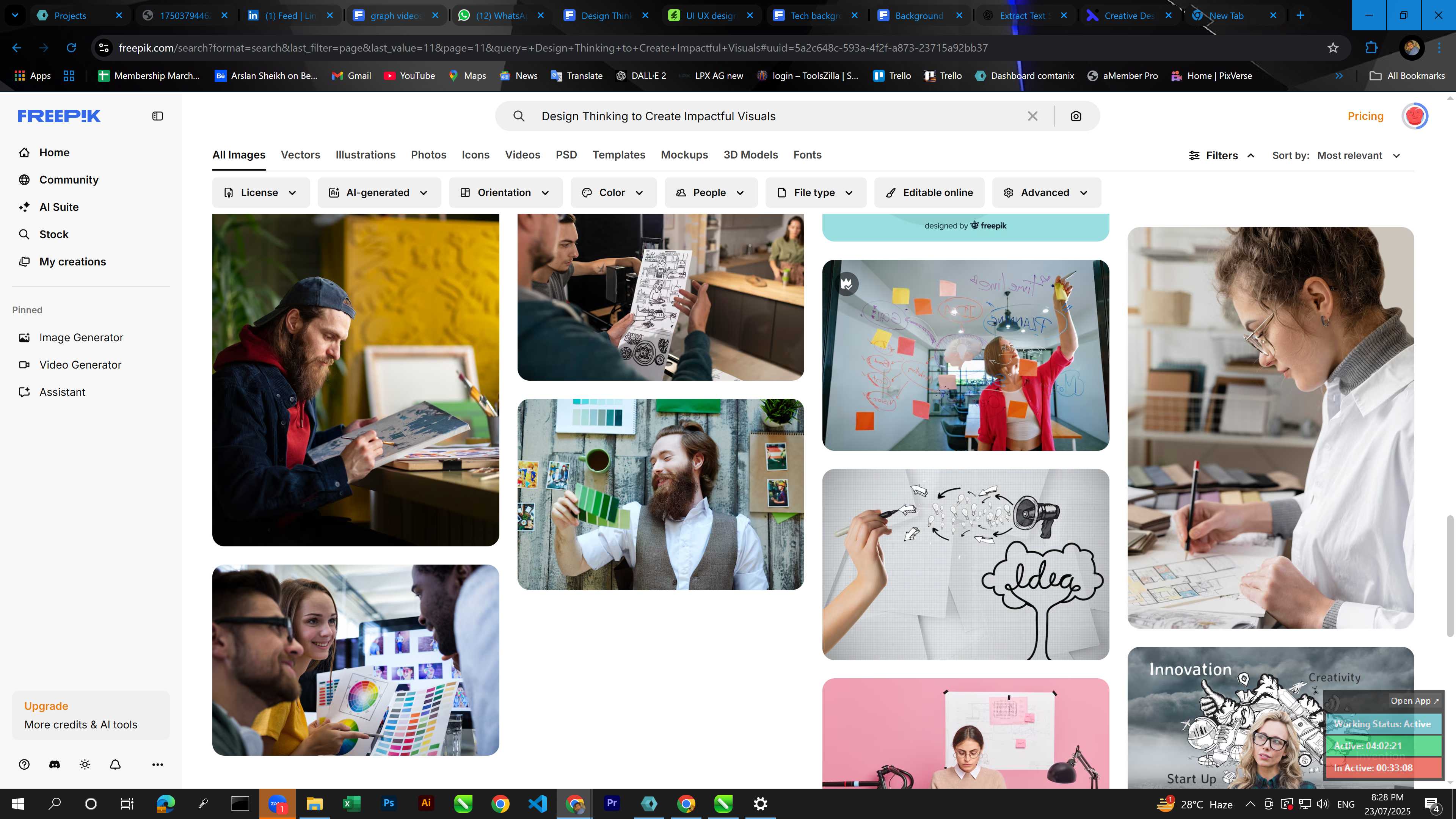Open the All Bookmarks folder
This screenshot has width=1456, height=819.
tap(1407, 76)
